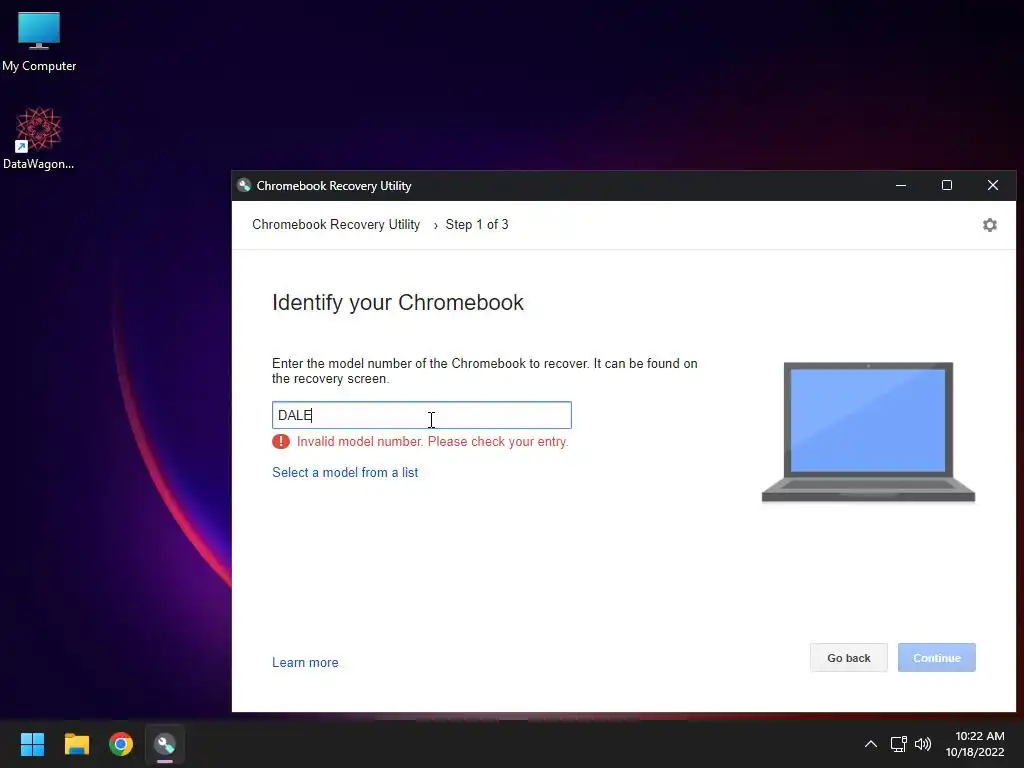Open the clock showing 10:22 AM

975,744
